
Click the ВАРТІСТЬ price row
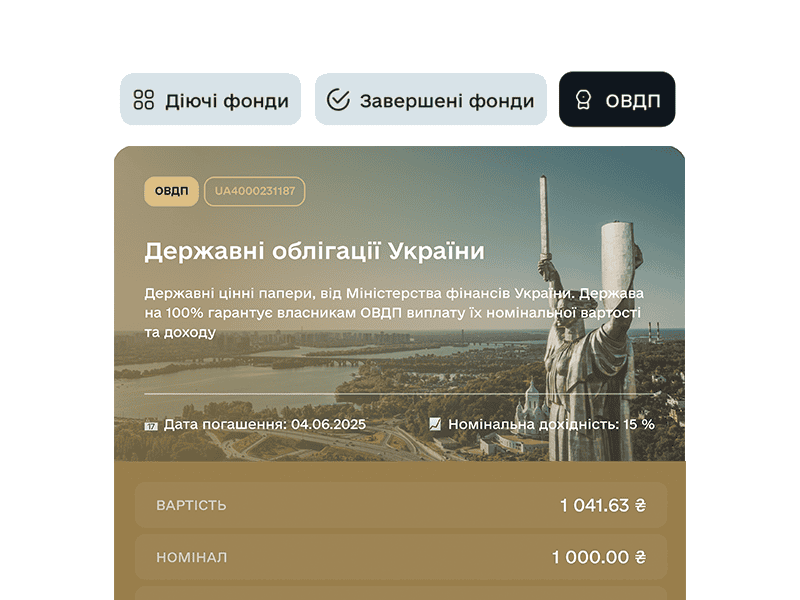[x=401, y=505]
